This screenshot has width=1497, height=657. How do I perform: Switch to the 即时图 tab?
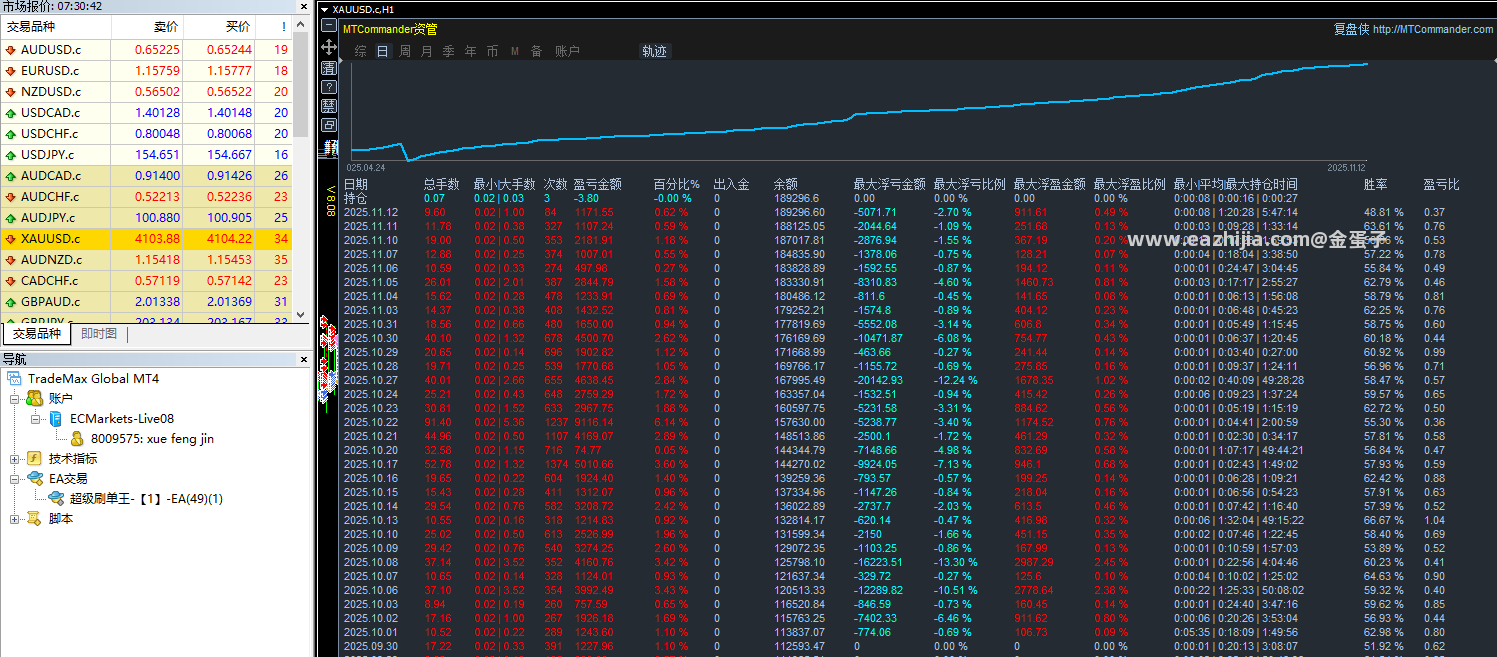[x=98, y=334]
